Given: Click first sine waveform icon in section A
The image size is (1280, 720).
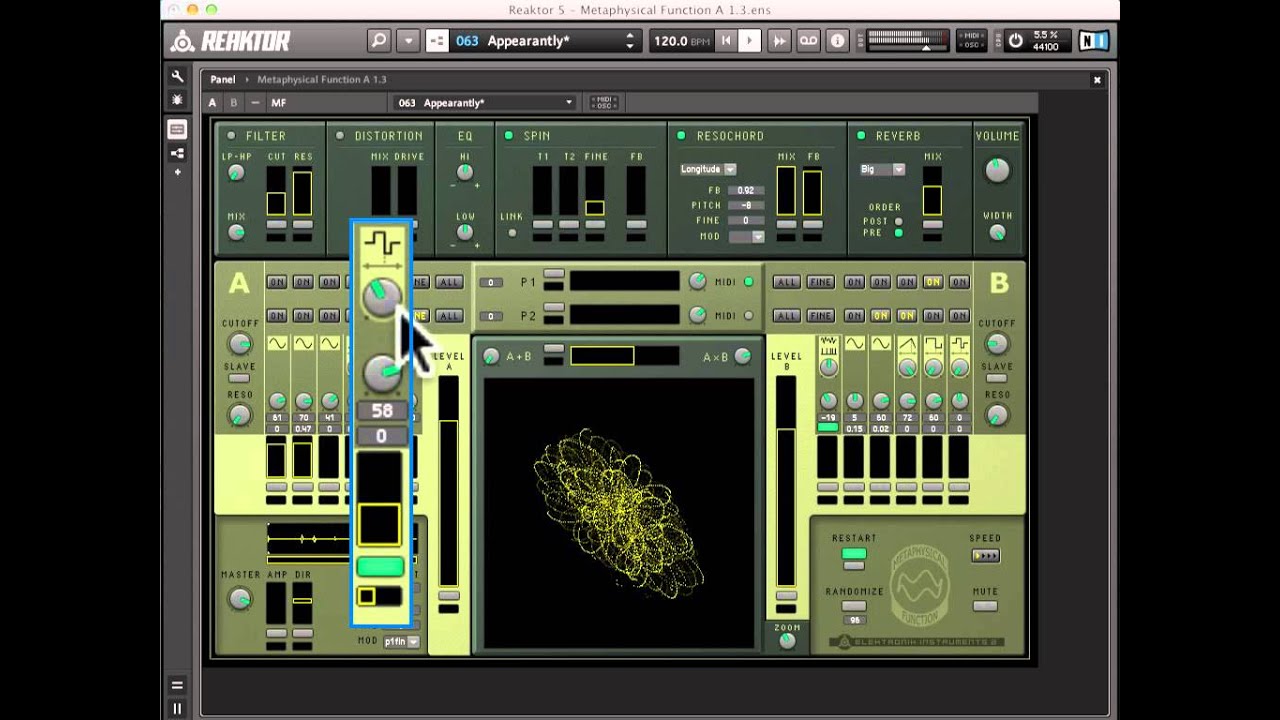Looking at the screenshot, I should [277, 344].
